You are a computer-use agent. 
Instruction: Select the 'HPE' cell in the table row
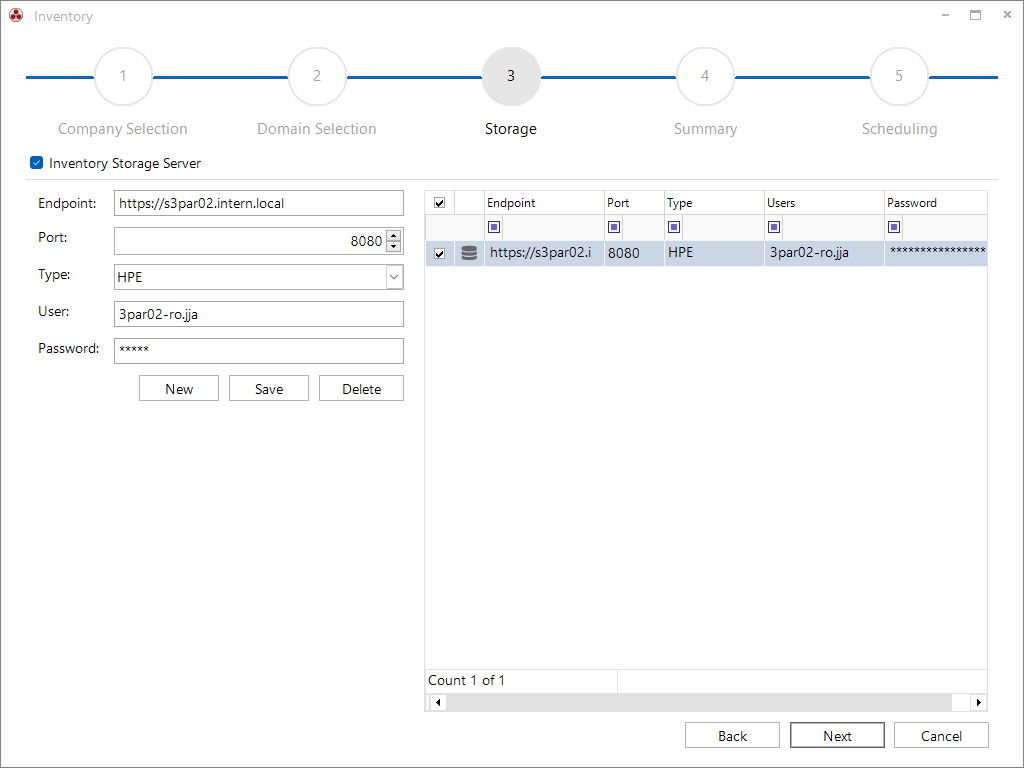(x=714, y=253)
